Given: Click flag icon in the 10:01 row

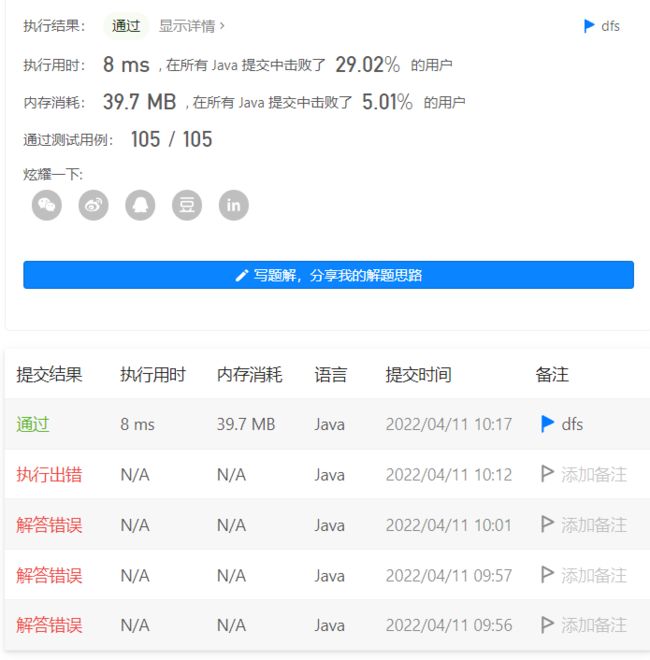Looking at the screenshot, I should tap(547, 524).
